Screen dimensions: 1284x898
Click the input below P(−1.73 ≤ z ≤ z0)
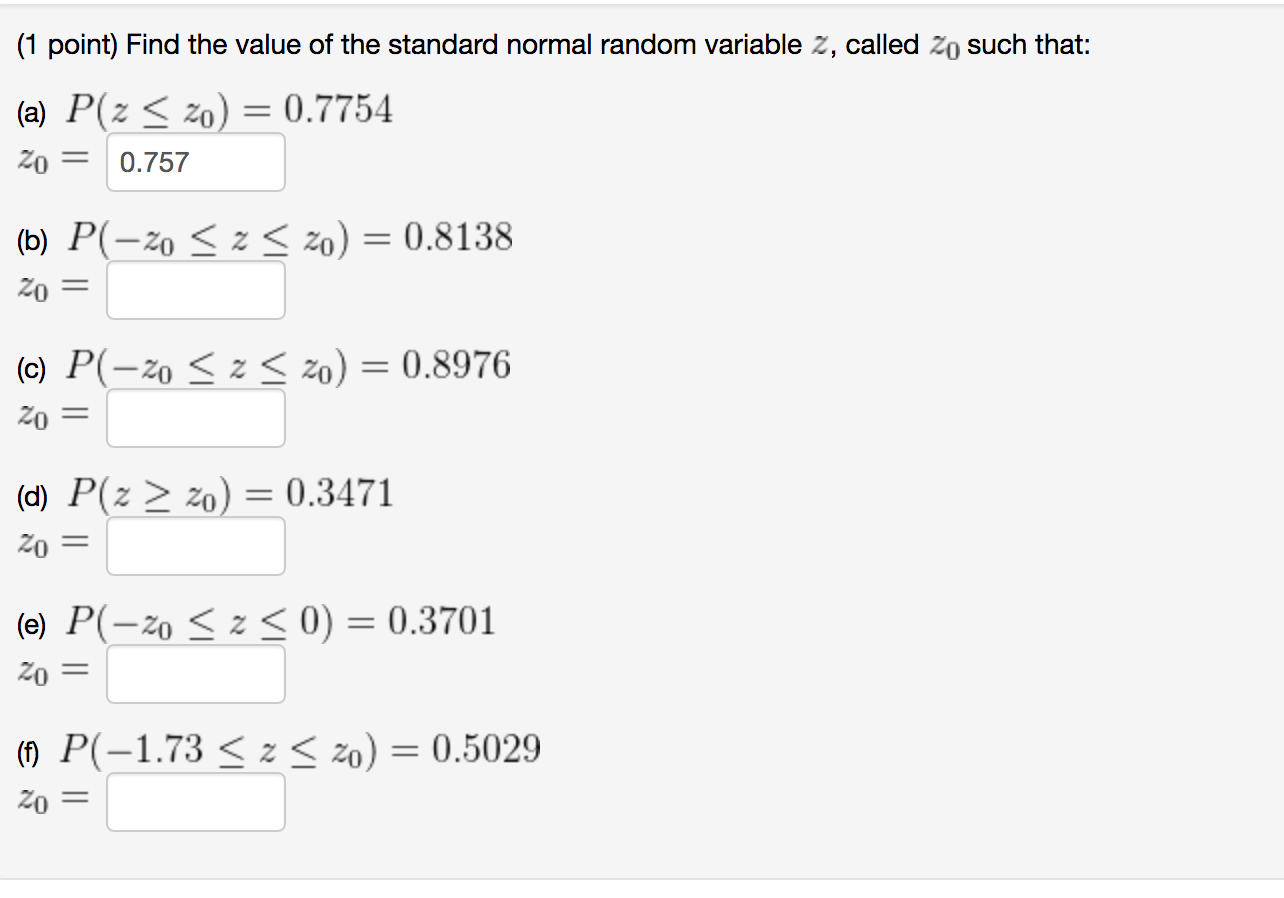[194, 801]
